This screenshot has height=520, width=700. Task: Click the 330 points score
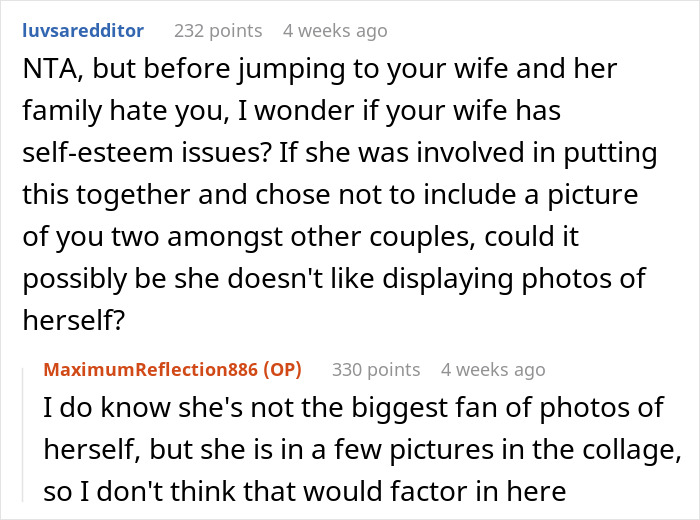[x=376, y=370]
